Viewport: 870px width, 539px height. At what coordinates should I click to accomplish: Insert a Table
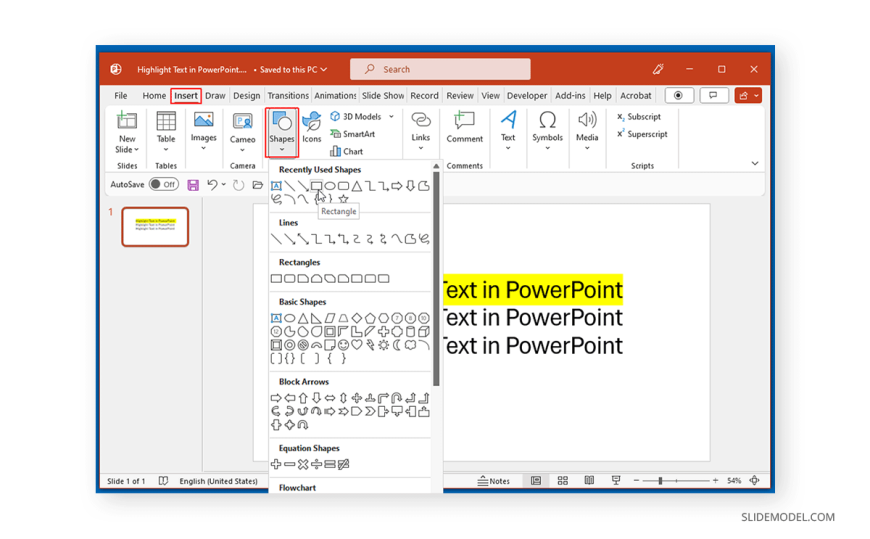coord(166,132)
